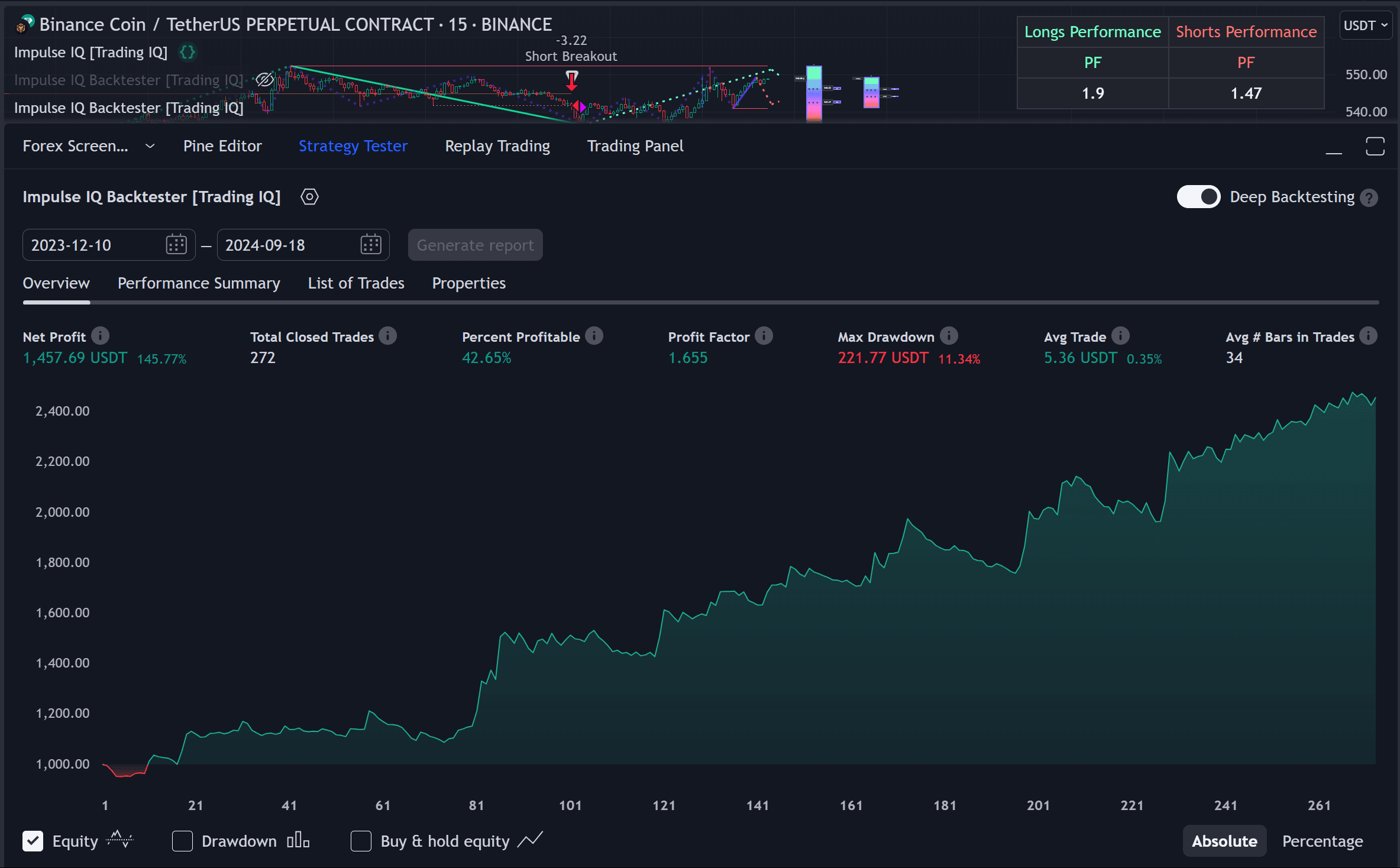Enable Buy & hold equity checkbox
1400x868 pixels.
tap(361, 841)
